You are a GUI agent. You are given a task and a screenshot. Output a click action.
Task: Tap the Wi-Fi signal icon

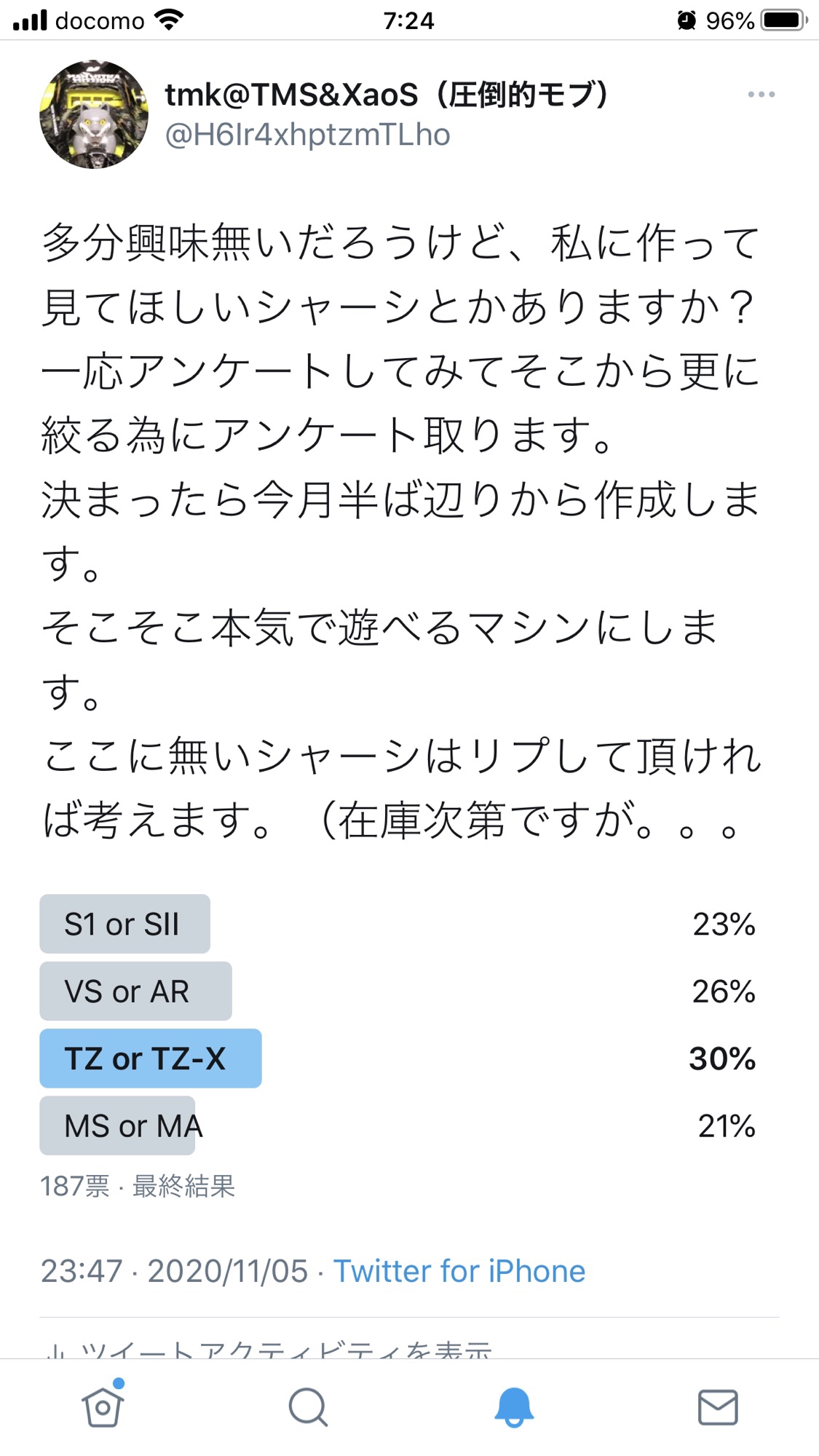tap(169, 20)
